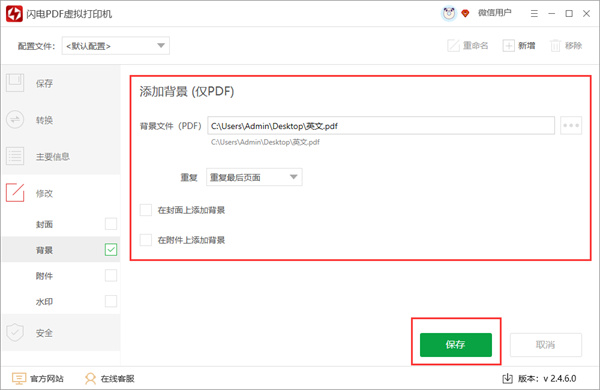Click the 背景文件 PDF path input field
The width and height of the screenshot is (600, 390).
click(x=381, y=126)
